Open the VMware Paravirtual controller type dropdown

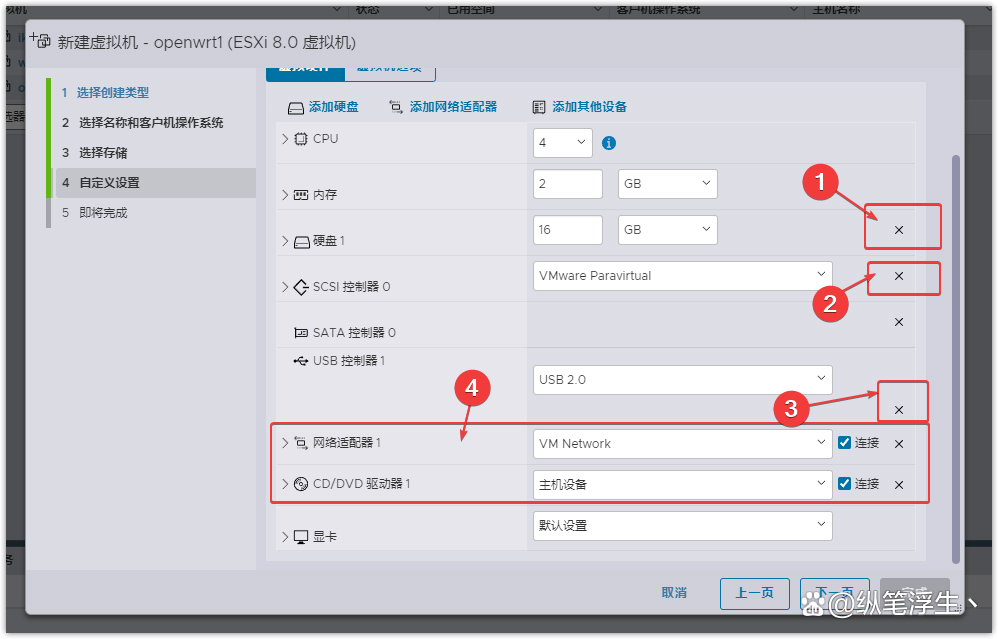click(683, 275)
